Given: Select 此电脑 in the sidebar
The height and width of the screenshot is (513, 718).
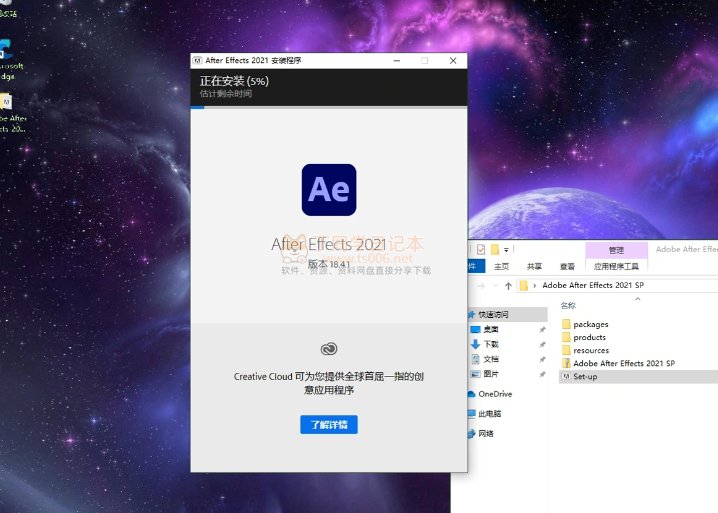Looking at the screenshot, I should coord(489,413).
